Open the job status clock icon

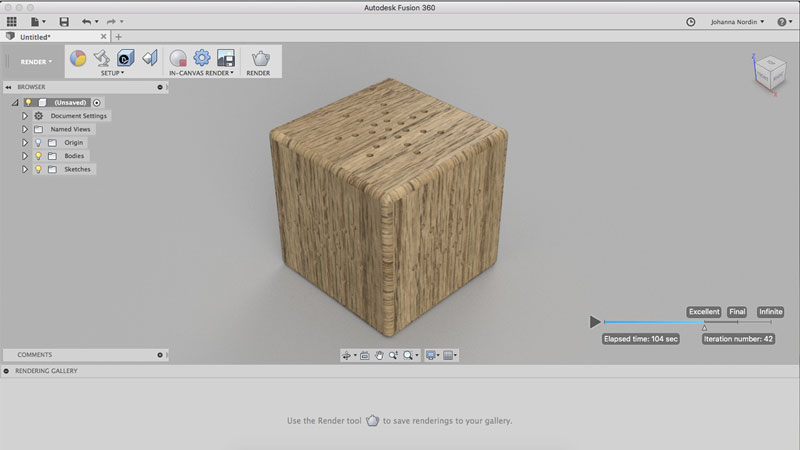click(690, 22)
